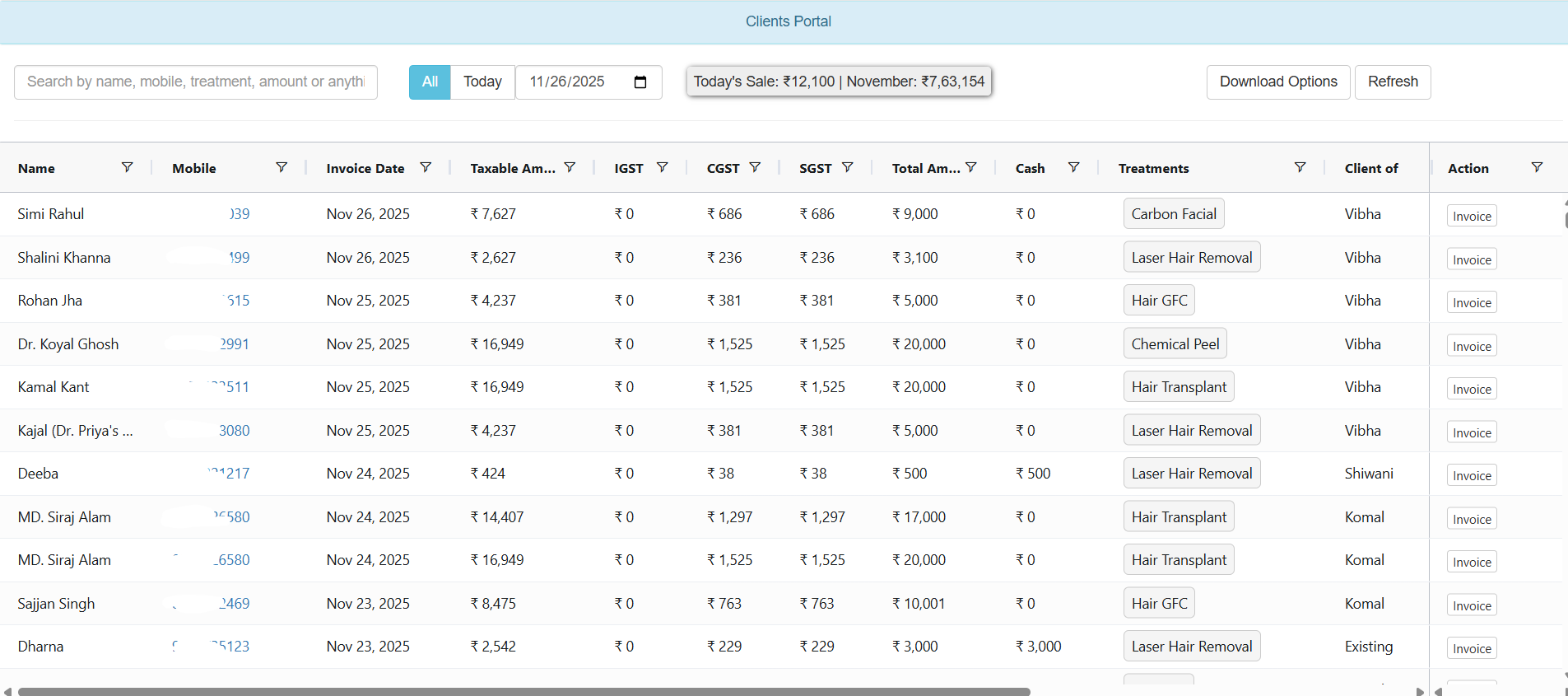The image size is (1568, 696).
Task: Open the Treatments column filter
Action: point(1300,167)
